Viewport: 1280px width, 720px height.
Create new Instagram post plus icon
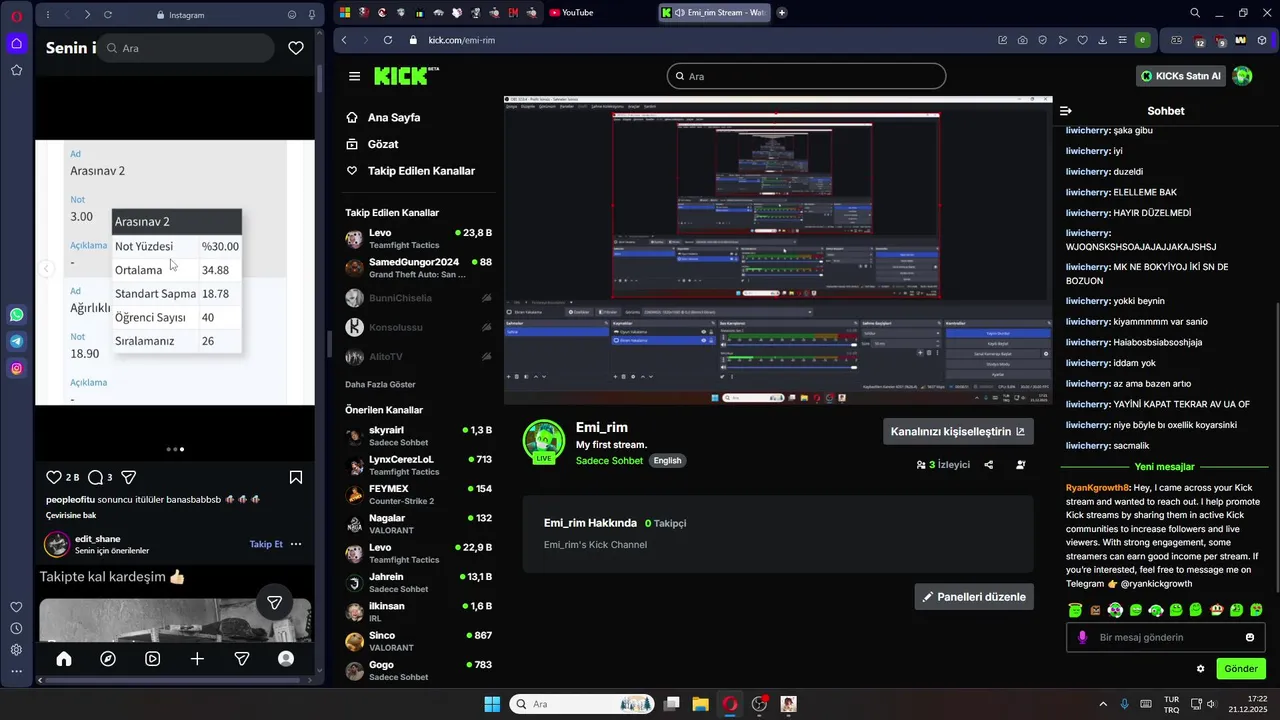click(197, 659)
